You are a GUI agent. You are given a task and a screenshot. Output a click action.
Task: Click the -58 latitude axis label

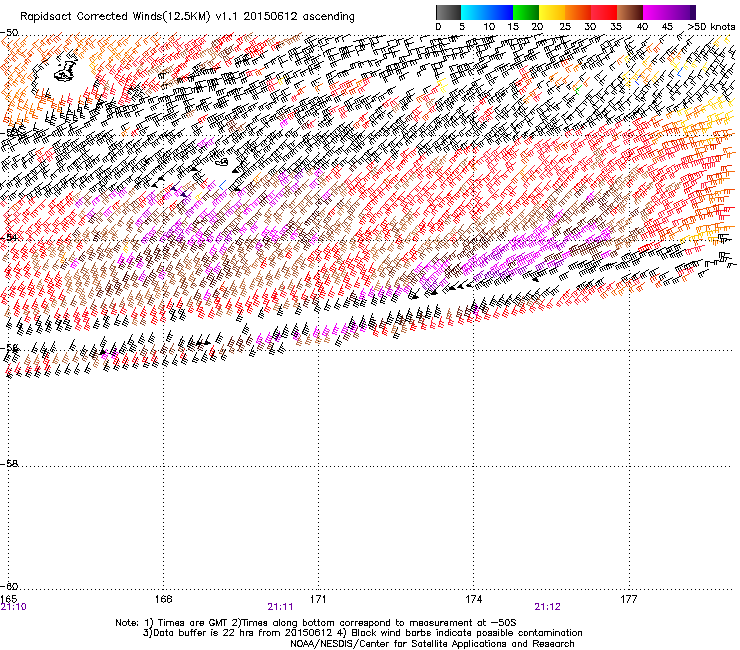click(x=9, y=464)
